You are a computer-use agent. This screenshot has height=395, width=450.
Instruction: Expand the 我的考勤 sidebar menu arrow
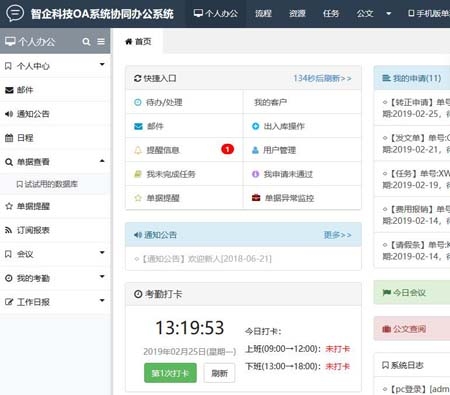click(102, 276)
